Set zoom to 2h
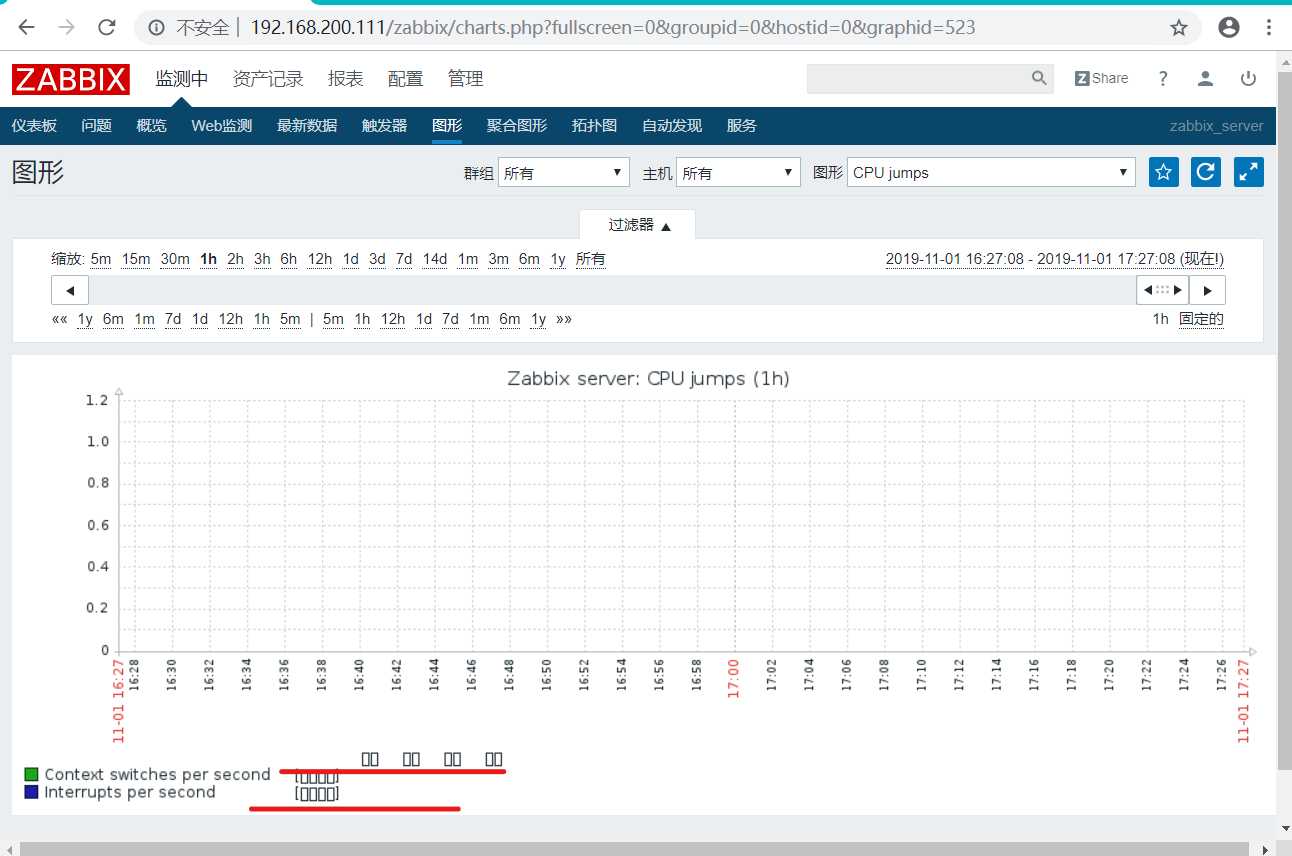 (235, 259)
